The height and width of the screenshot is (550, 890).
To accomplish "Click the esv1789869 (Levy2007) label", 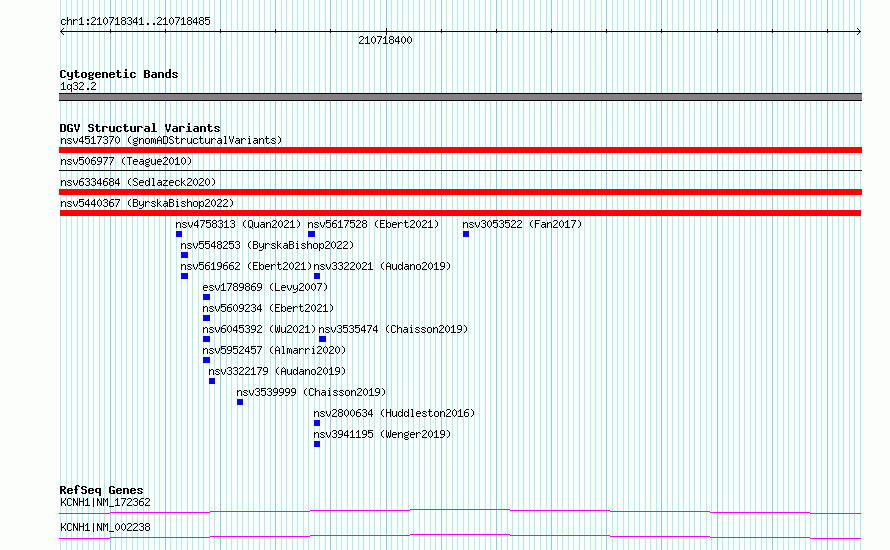I will click(x=265, y=287).
